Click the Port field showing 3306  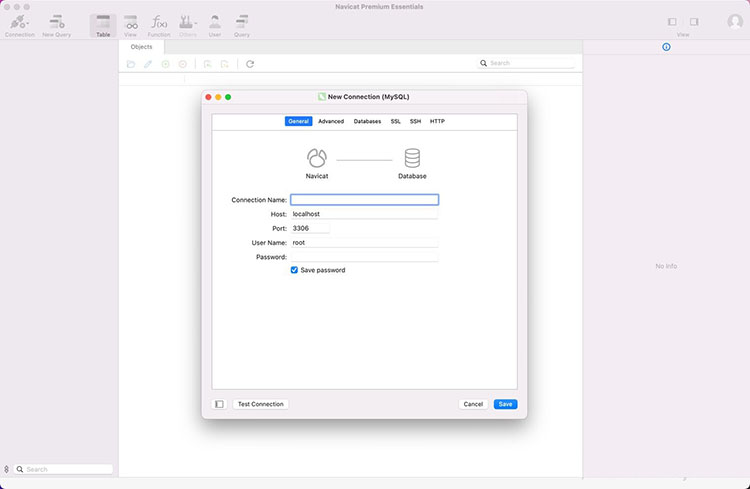point(310,228)
